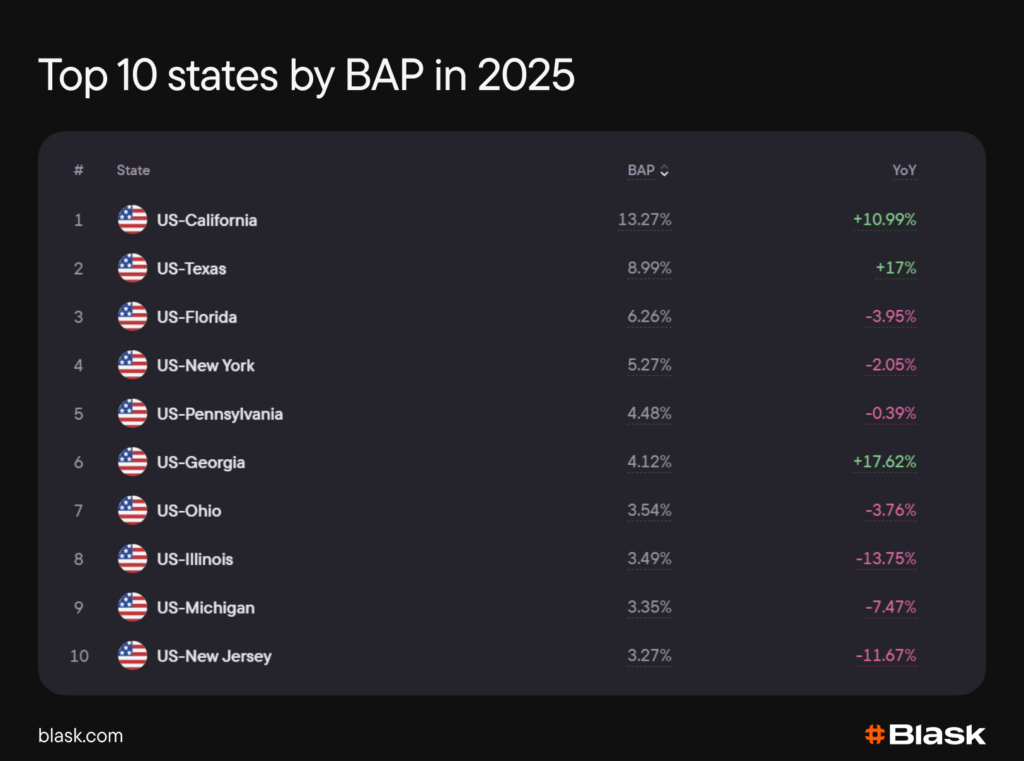This screenshot has height=761, width=1024.
Task: Click the flag icon beside US-Florida
Action: [x=132, y=317]
